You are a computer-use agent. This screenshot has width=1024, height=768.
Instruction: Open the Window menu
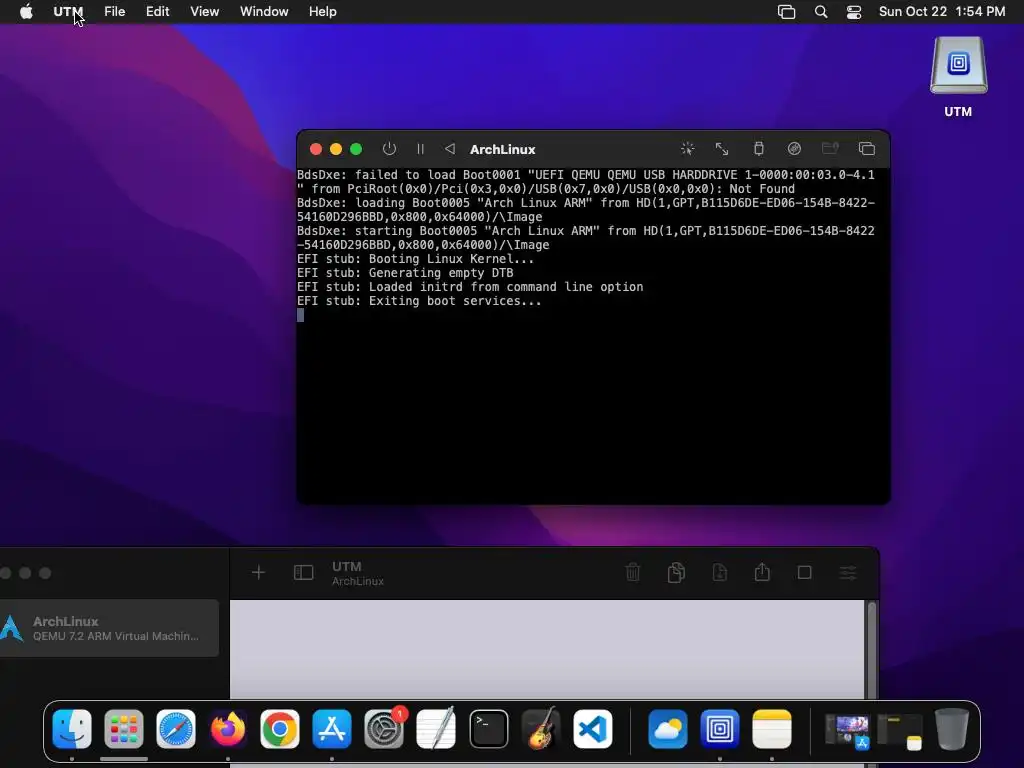[x=264, y=12]
